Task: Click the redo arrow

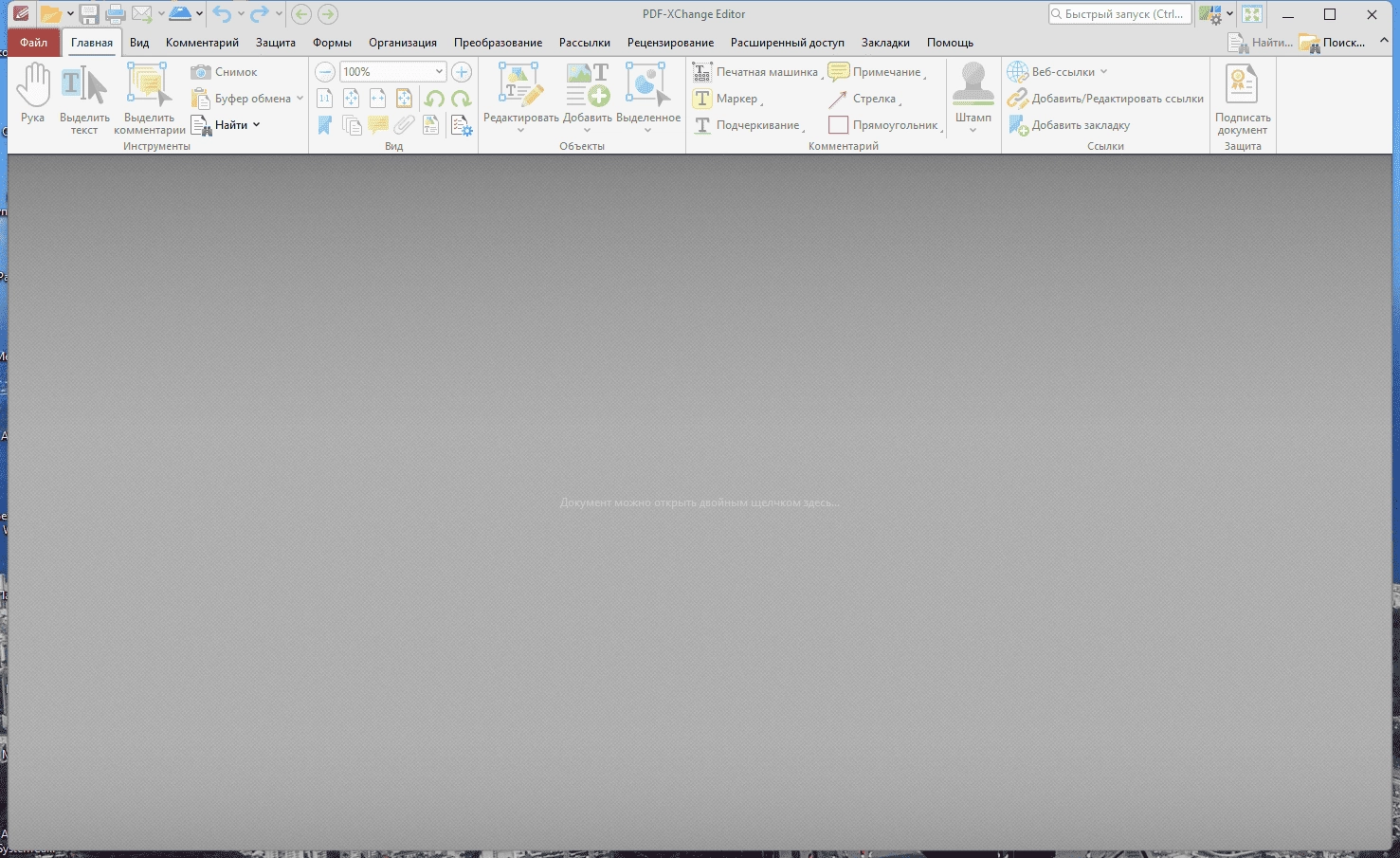Action: coord(259,14)
